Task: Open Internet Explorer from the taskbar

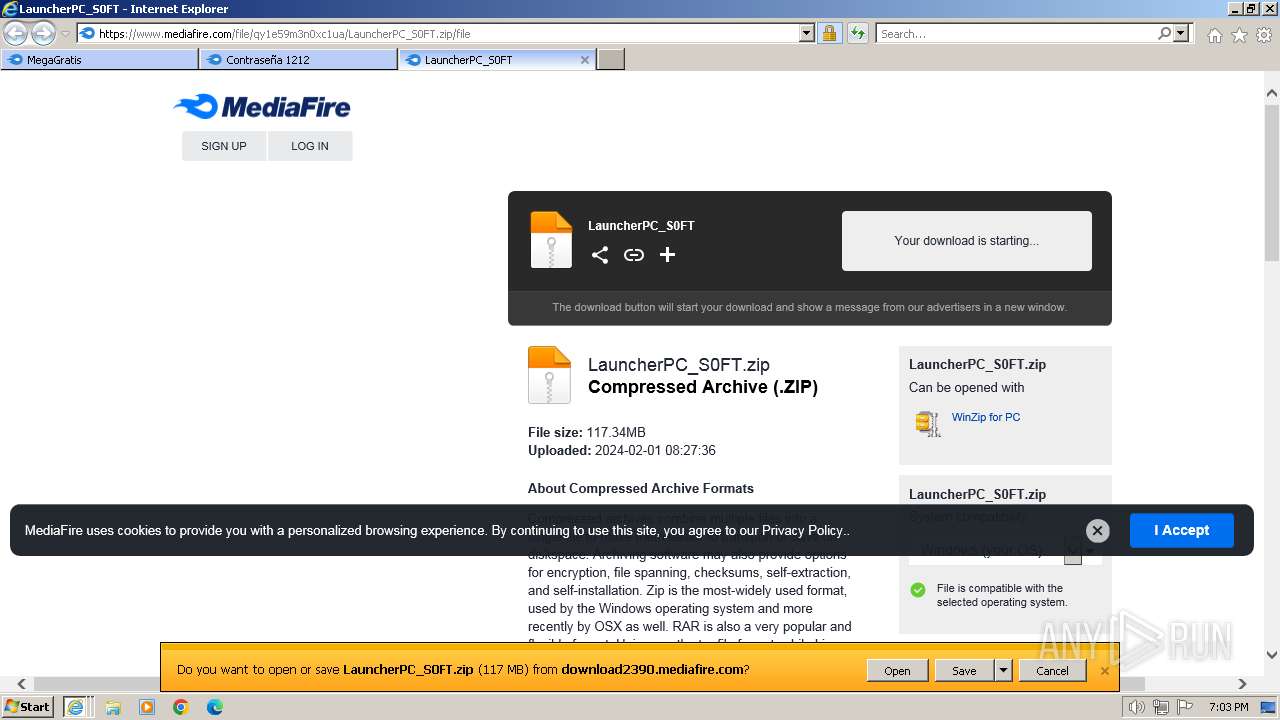Action: [x=75, y=707]
